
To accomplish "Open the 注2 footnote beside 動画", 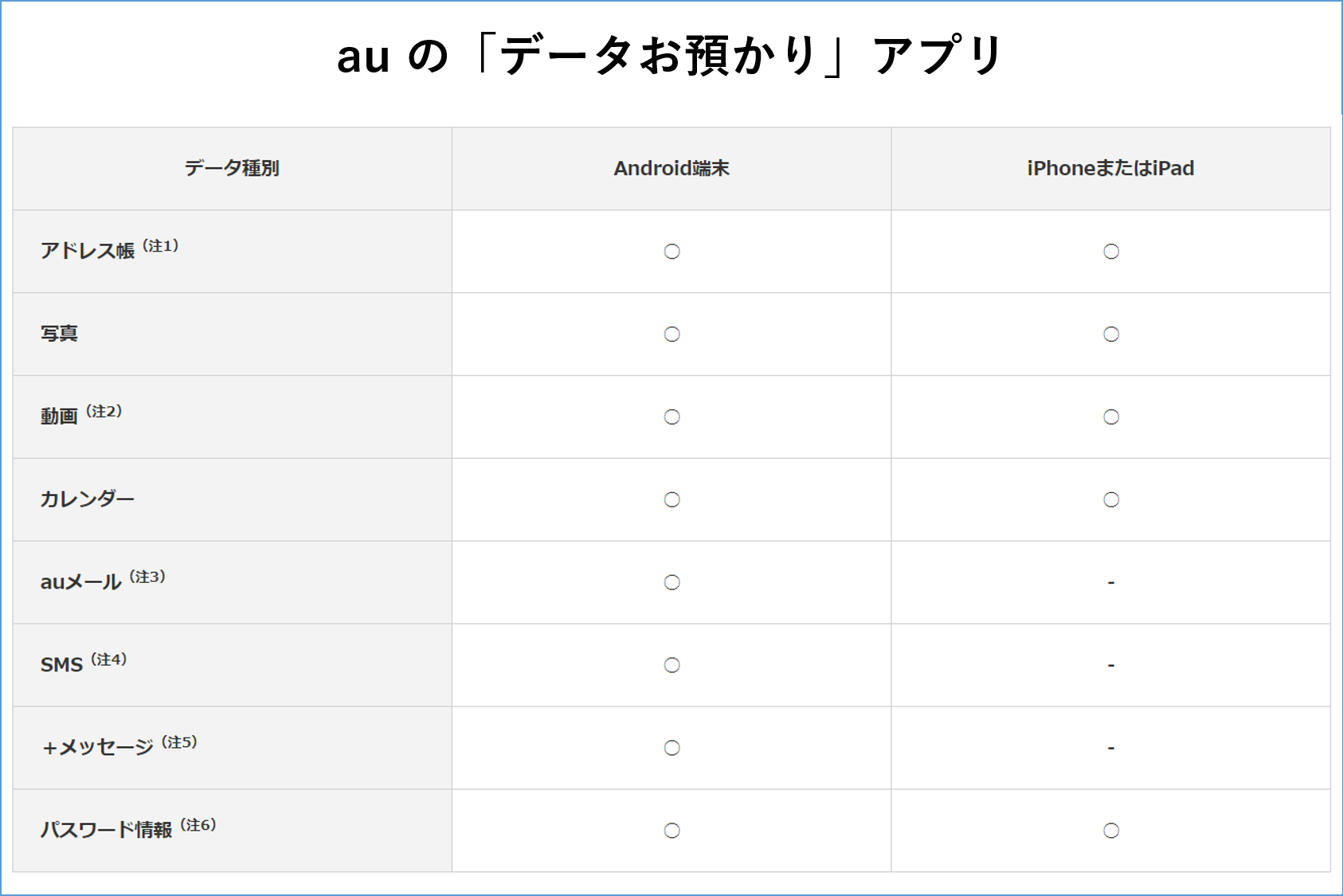I will click(104, 412).
